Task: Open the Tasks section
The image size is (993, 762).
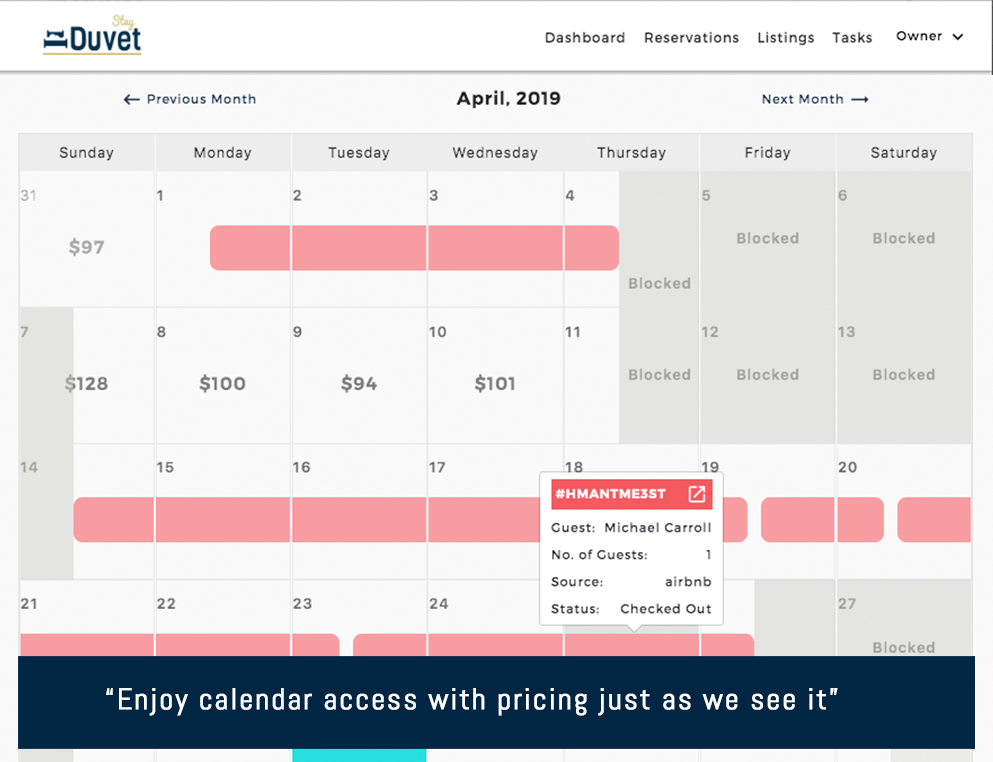Action: click(x=852, y=38)
